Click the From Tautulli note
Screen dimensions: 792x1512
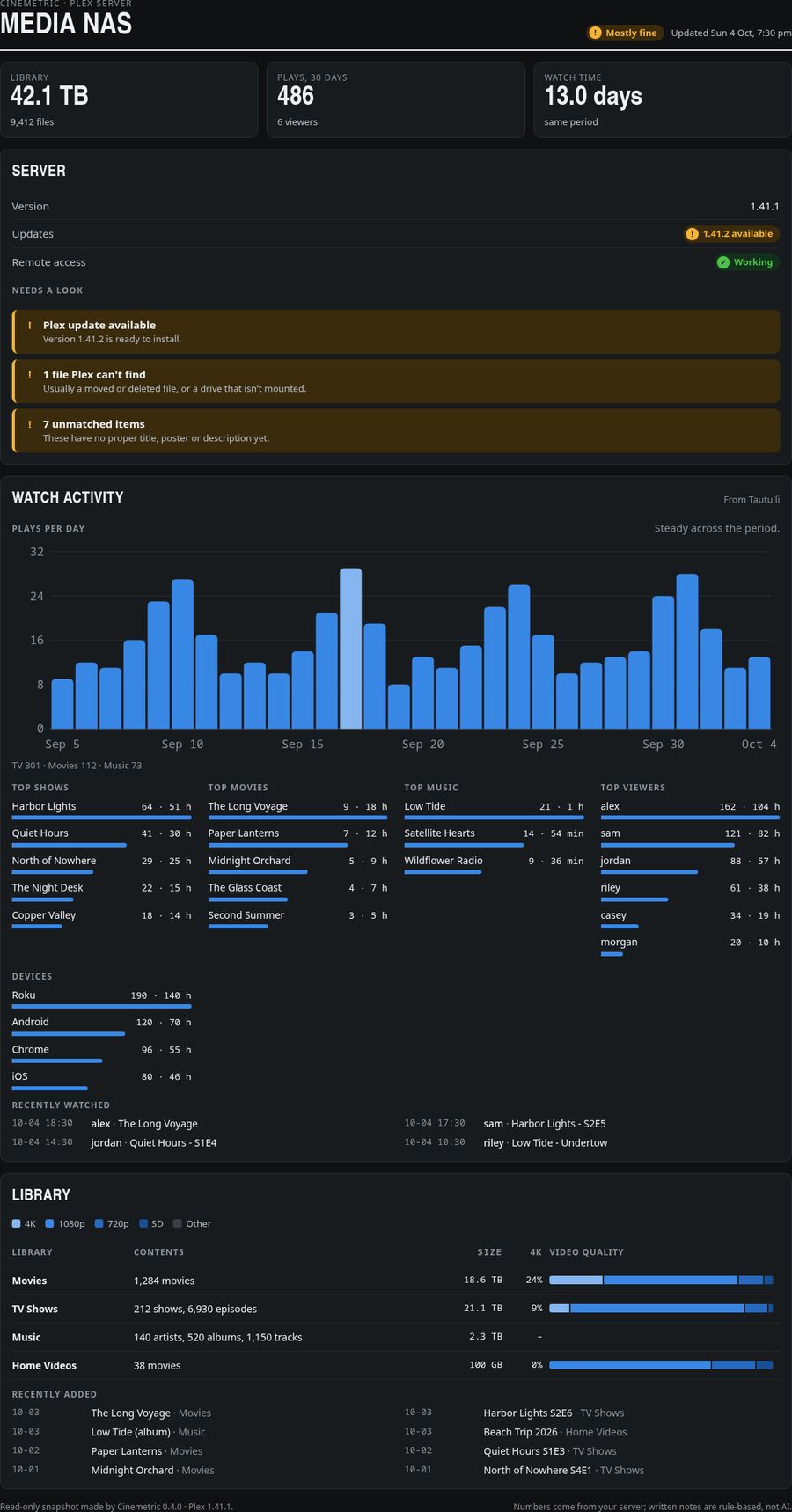(x=752, y=499)
